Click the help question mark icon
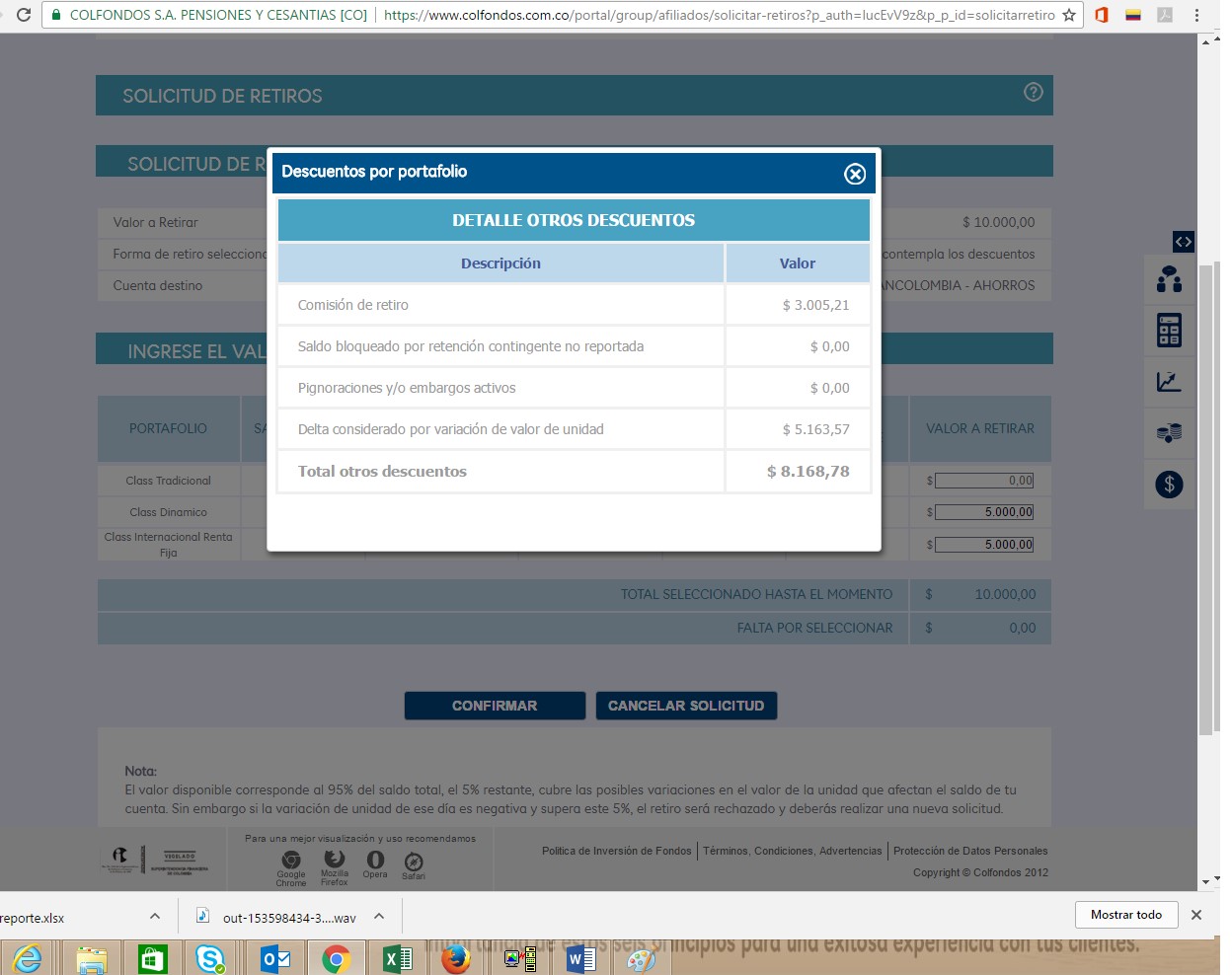The width and height of the screenshot is (1232, 975). click(1033, 93)
